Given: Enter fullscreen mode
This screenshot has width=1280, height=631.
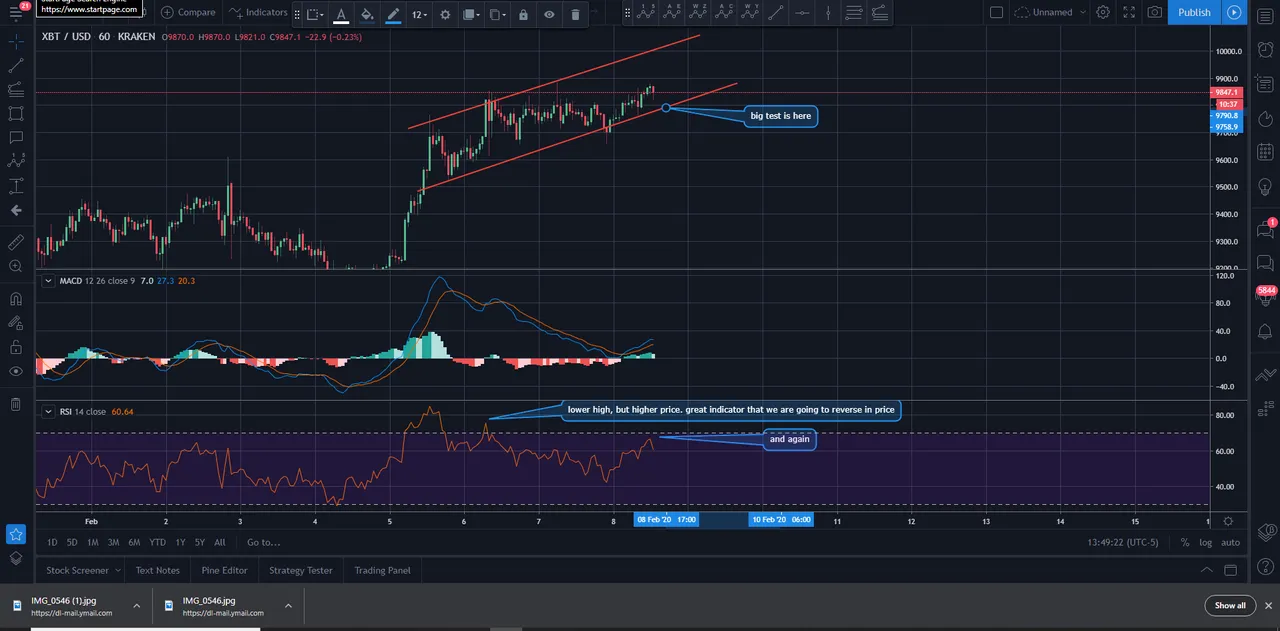Looking at the screenshot, I should 1129,13.
